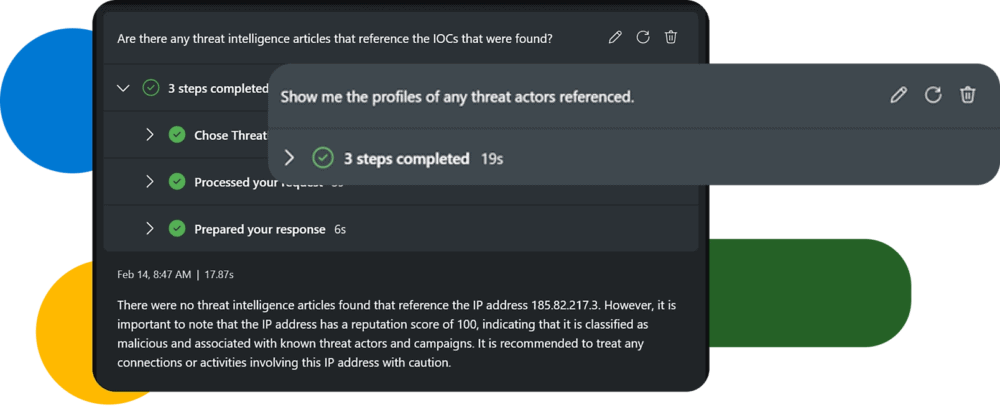Click the green check next to Chose Threat step
This screenshot has height=410, width=1000.
point(177,135)
